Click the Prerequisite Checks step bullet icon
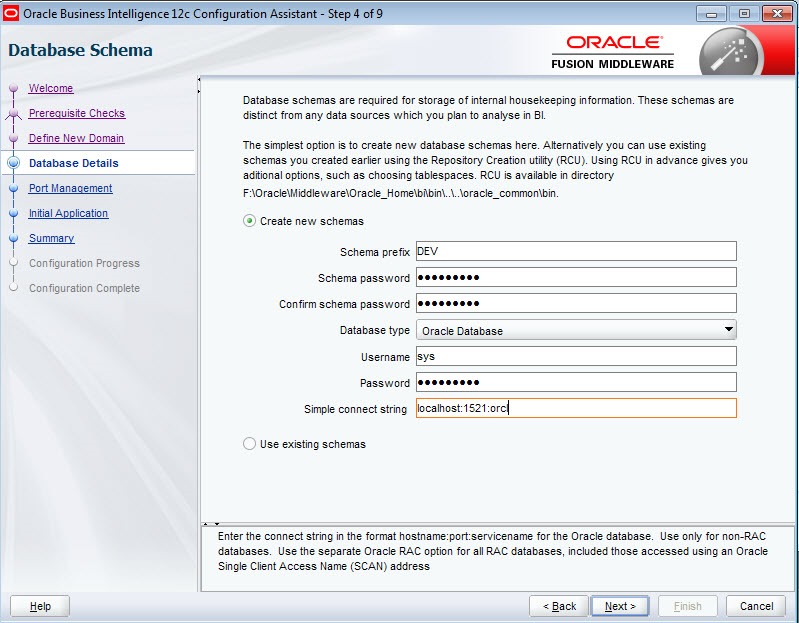This screenshot has height=623, width=799. click(14, 113)
